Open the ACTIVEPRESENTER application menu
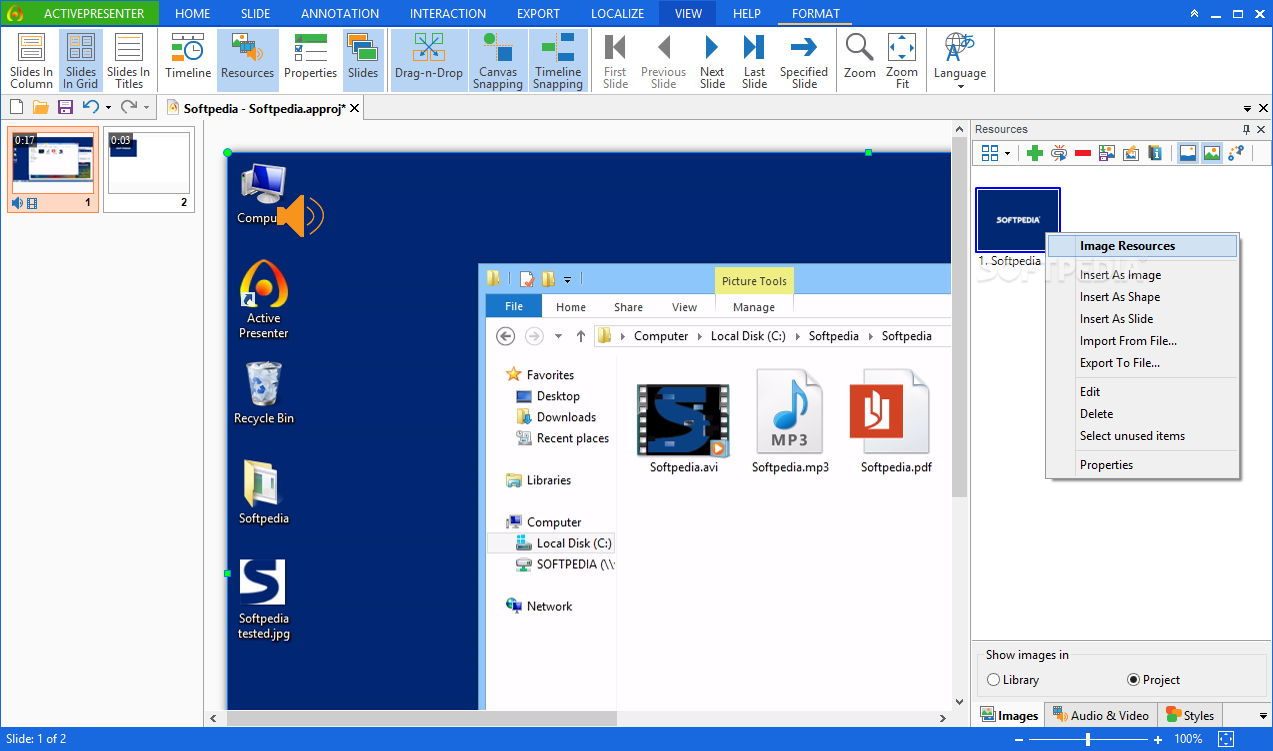 coord(80,14)
